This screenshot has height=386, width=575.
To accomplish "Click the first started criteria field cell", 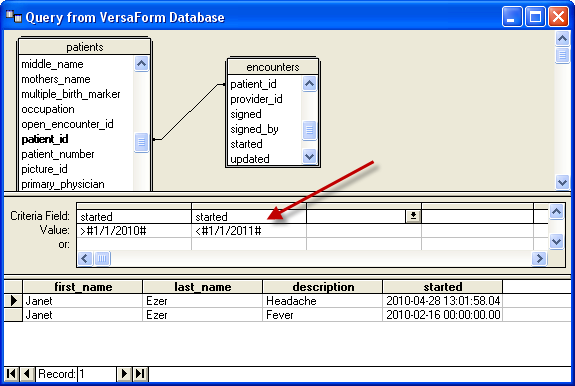I will coord(134,217).
